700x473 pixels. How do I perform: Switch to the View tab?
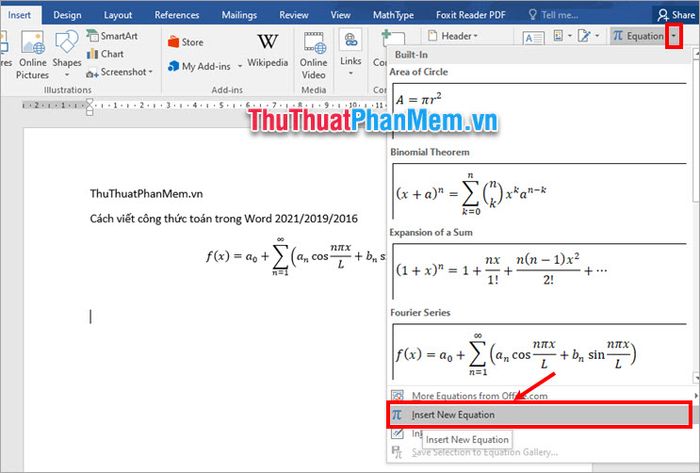[x=341, y=15]
